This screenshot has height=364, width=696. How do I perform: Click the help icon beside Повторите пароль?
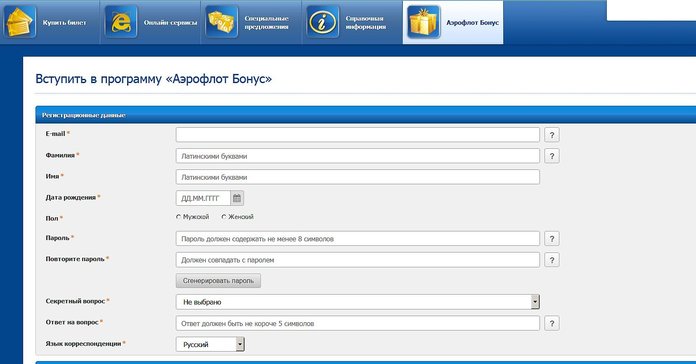coord(552,260)
